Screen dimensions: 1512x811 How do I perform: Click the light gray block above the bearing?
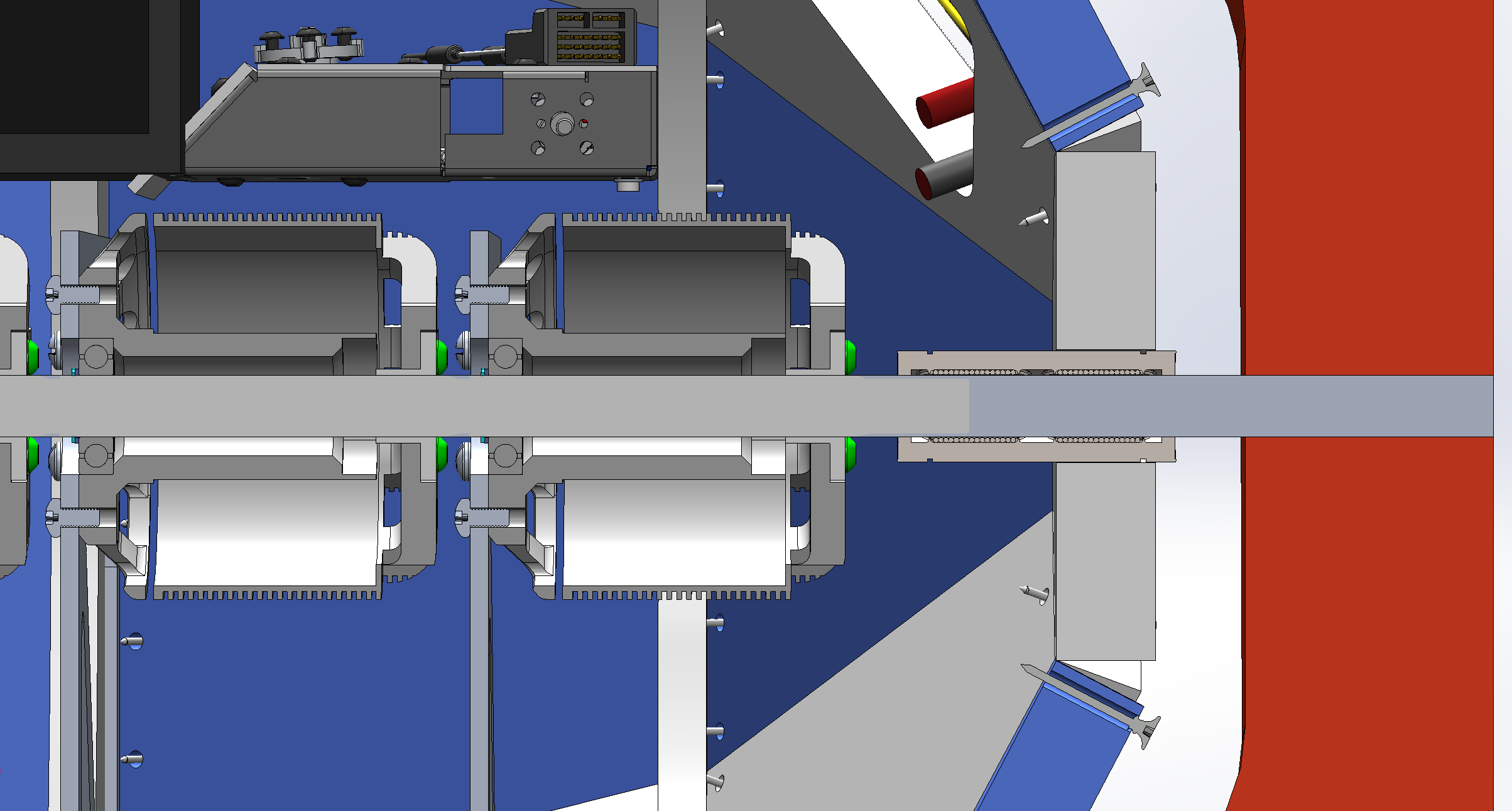coord(1104,251)
